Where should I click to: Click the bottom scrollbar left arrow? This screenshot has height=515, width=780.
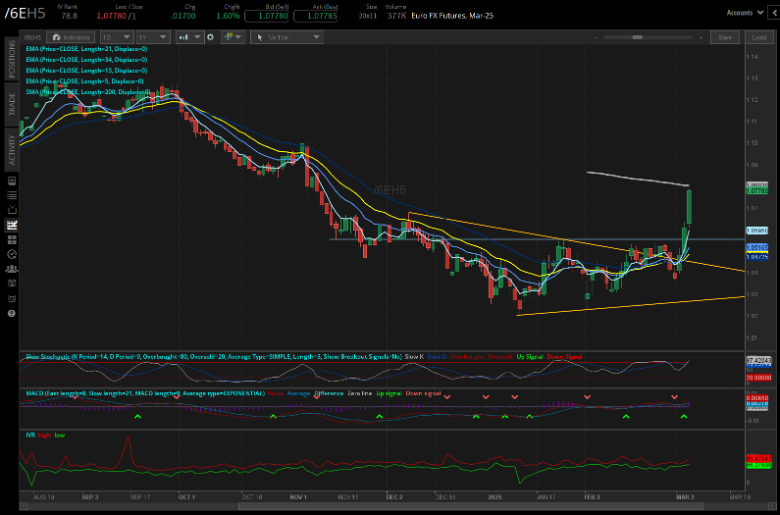point(23,507)
